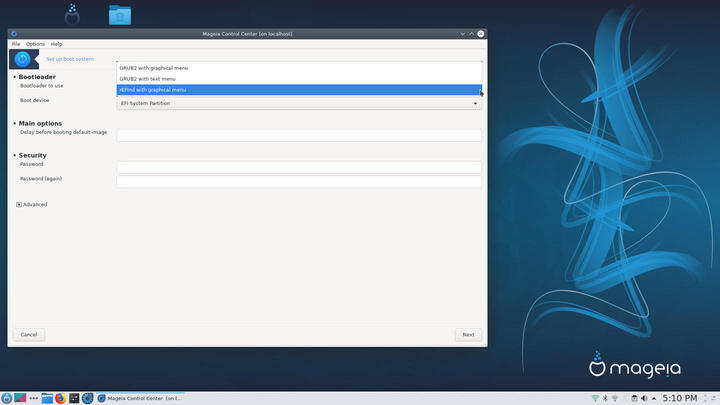Open the Mageia application launcher menu
The width and height of the screenshot is (720, 405).
click(x=6, y=398)
